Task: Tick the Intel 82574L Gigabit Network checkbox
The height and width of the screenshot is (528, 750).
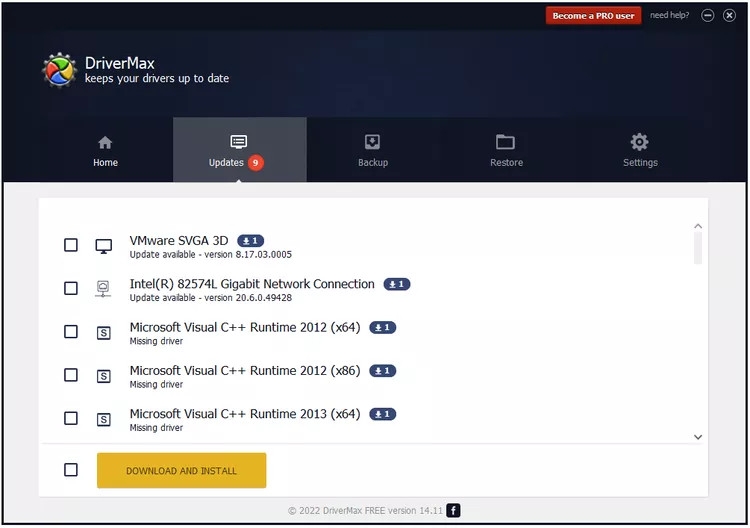Action: click(71, 288)
